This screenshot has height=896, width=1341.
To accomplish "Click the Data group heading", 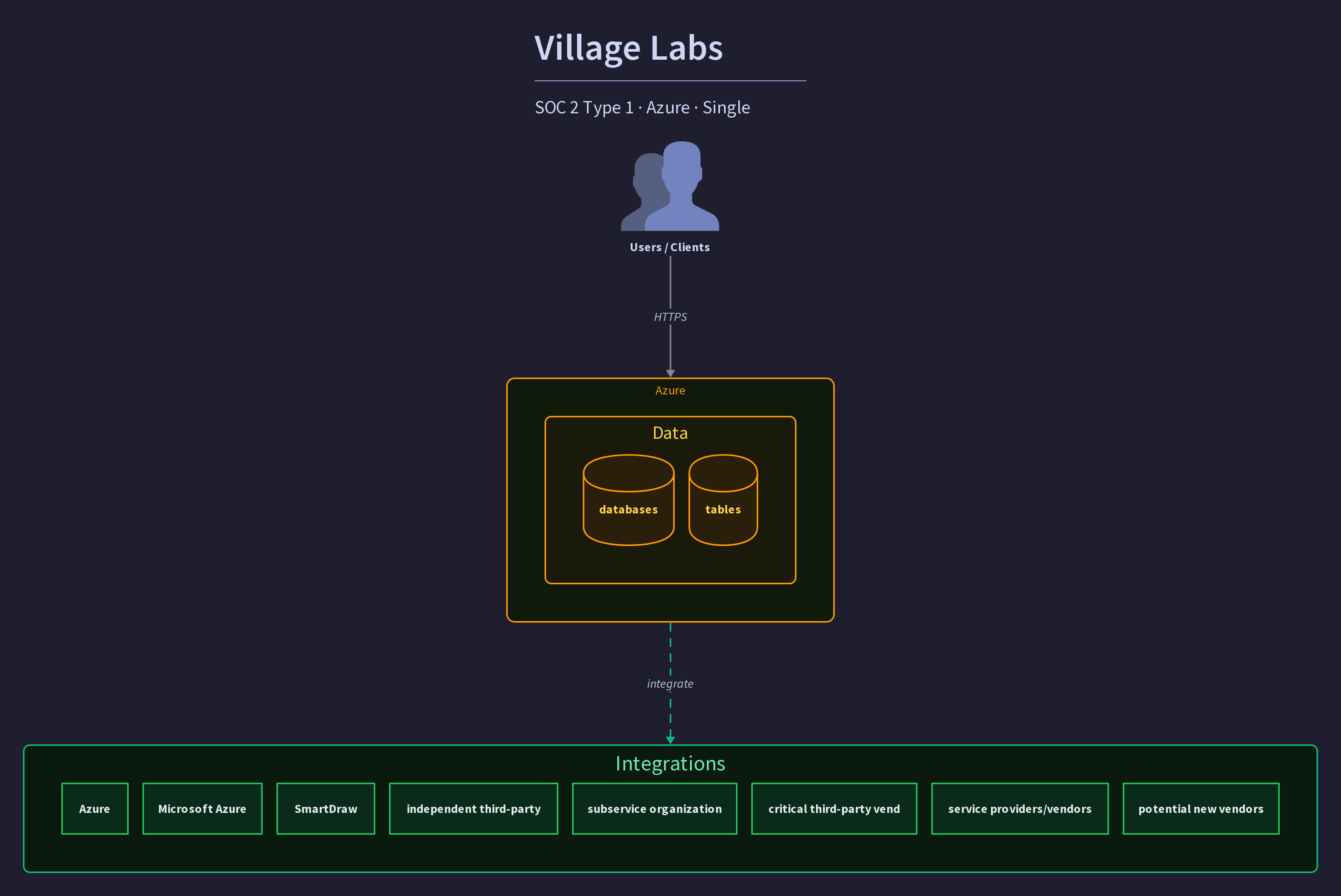I will [670, 433].
